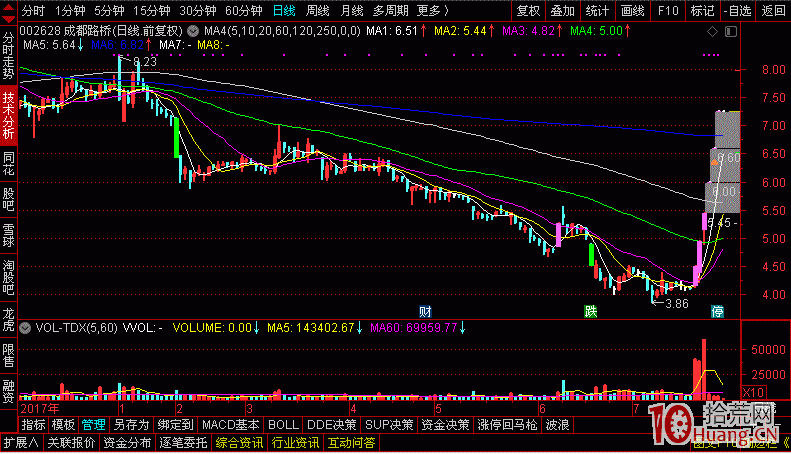
Task: Open 多周期 multi-period view
Action: tap(390, 11)
